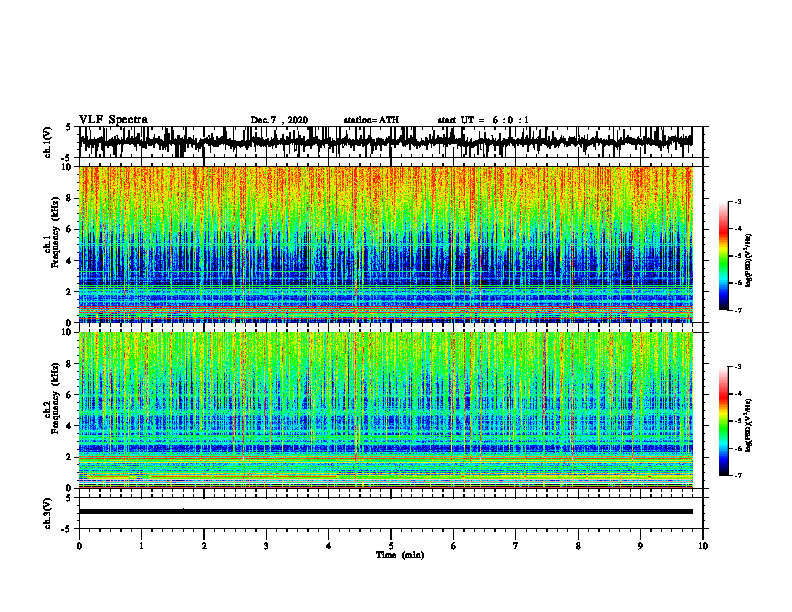Click the upper colorbar's log(PSD) label

pyautogui.click(x=750, y=261)
